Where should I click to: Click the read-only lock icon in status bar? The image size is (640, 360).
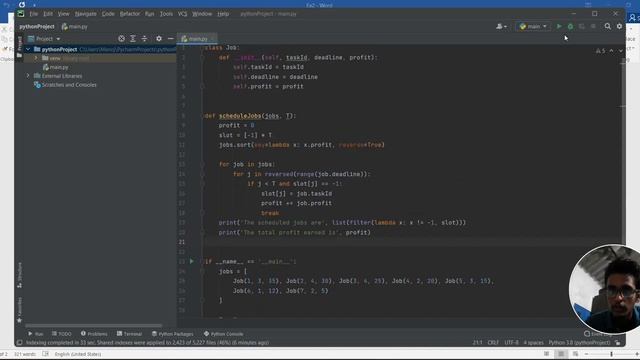pyautogui.click(x=618, y=343)
